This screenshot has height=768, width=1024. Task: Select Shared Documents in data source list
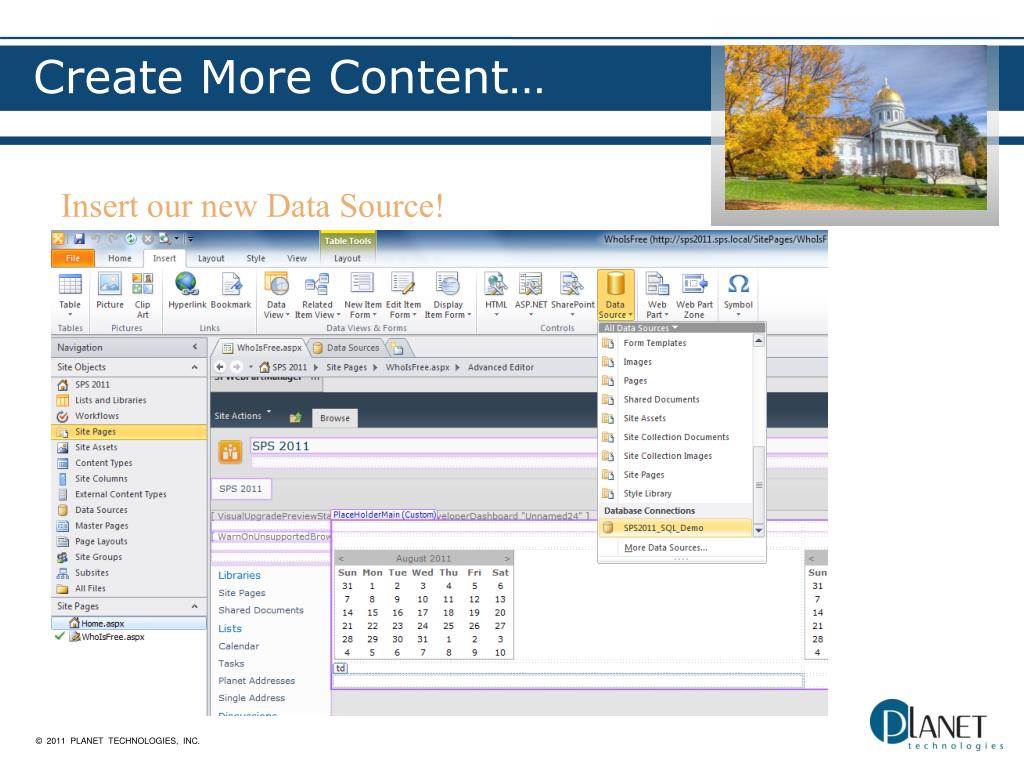[x=676, y=400]
